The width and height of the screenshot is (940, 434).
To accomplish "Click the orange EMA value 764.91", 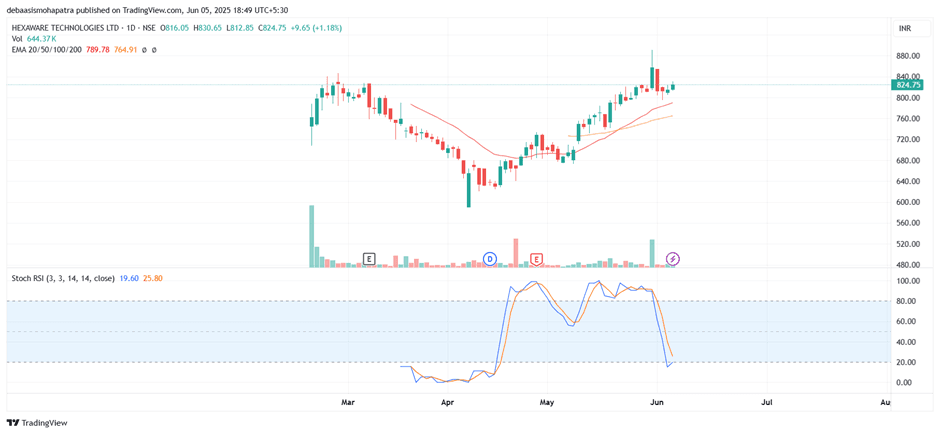I will pyautogui.click(x=125, y=50).
